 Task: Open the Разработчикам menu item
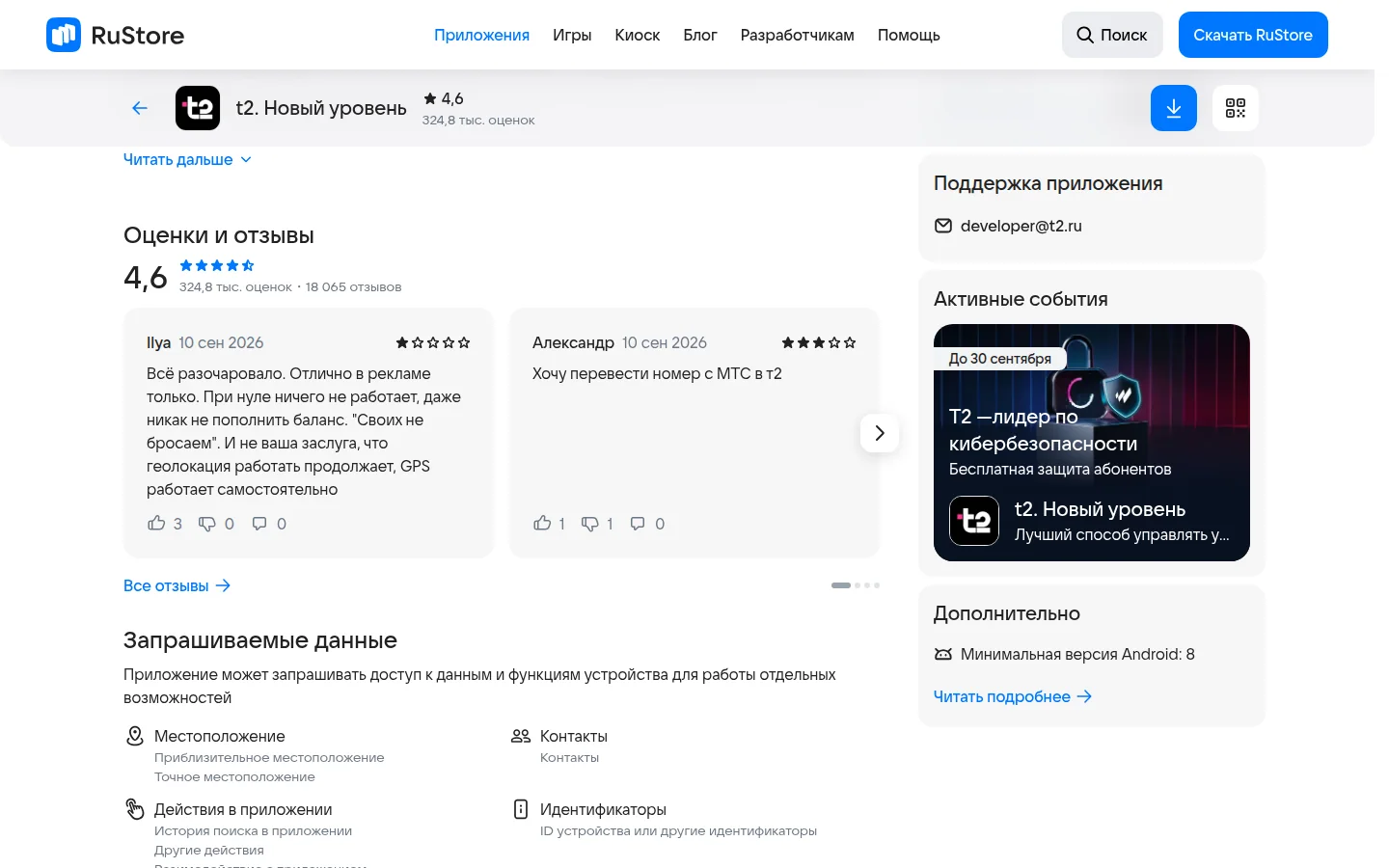click(798, 35)
